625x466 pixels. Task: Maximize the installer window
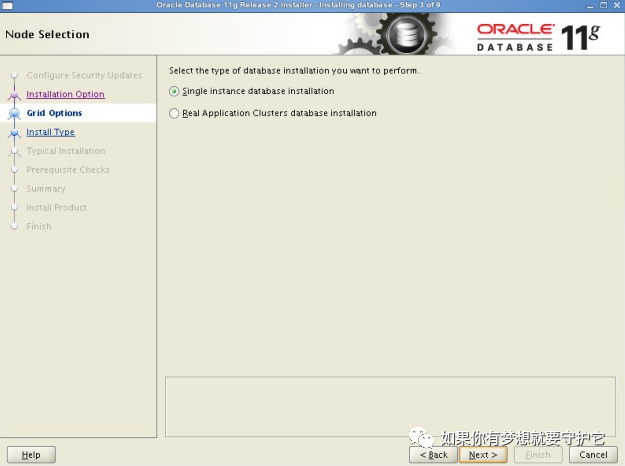click(603, 5)
